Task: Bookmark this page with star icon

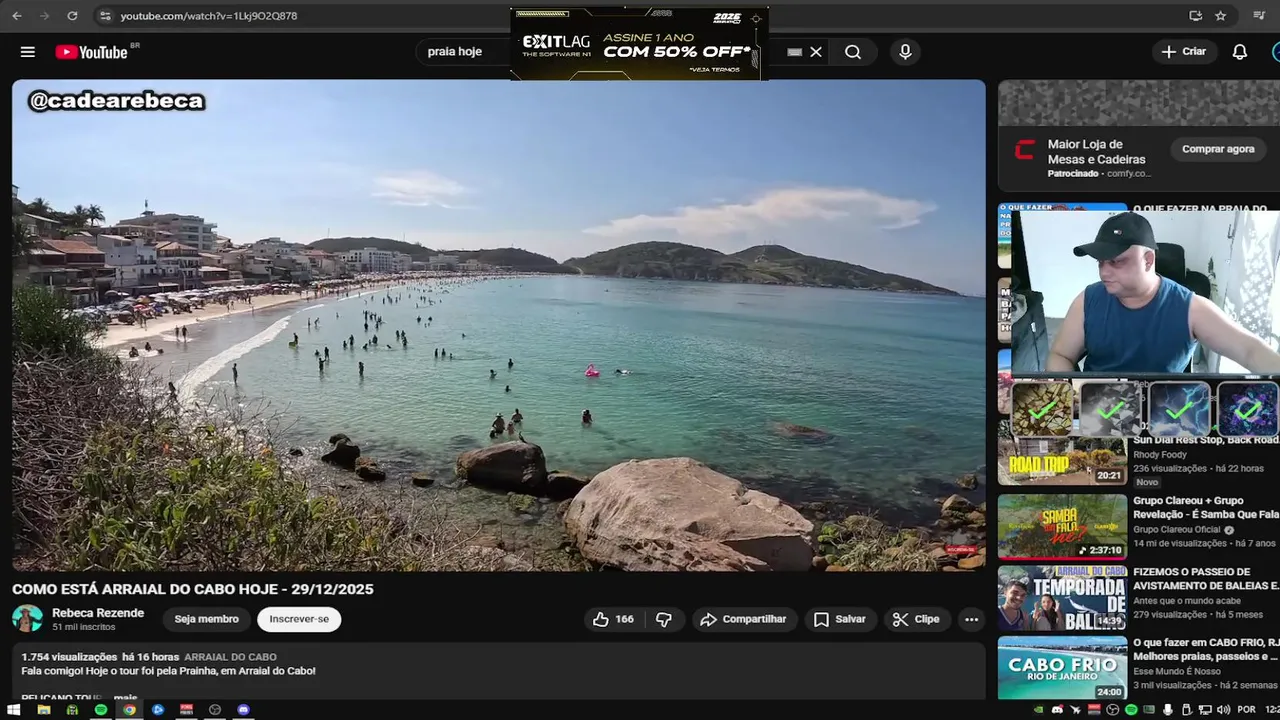Action: [1221, 16]
